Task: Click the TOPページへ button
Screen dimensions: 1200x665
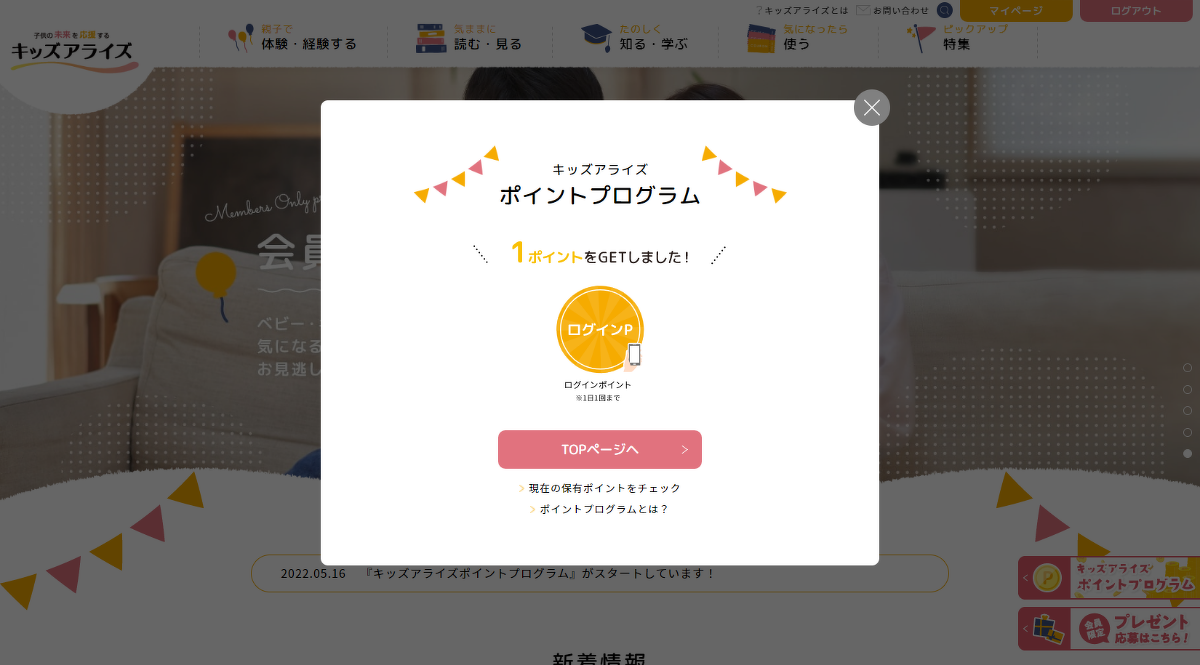Action: [600, 449]
